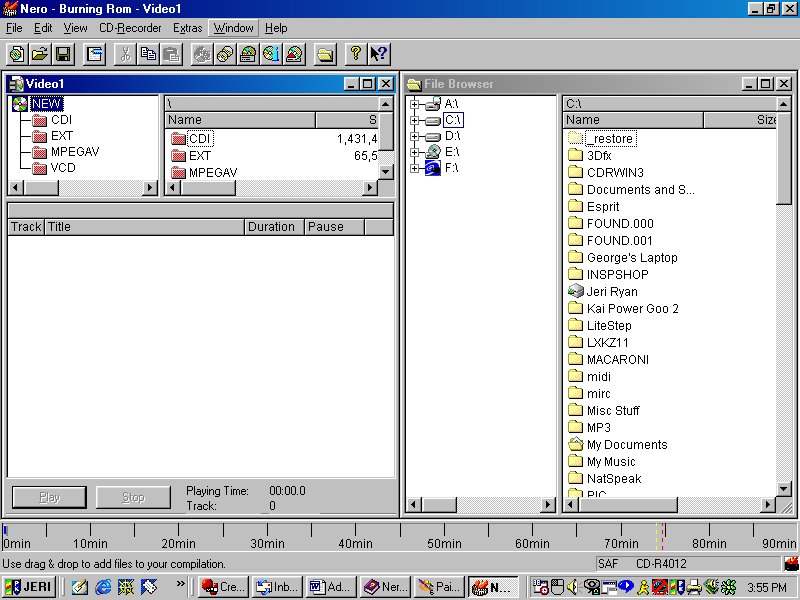Click the New Compilation toolbar icon
Viewport: 800px width, 600px height.
[x=17, y=54]
